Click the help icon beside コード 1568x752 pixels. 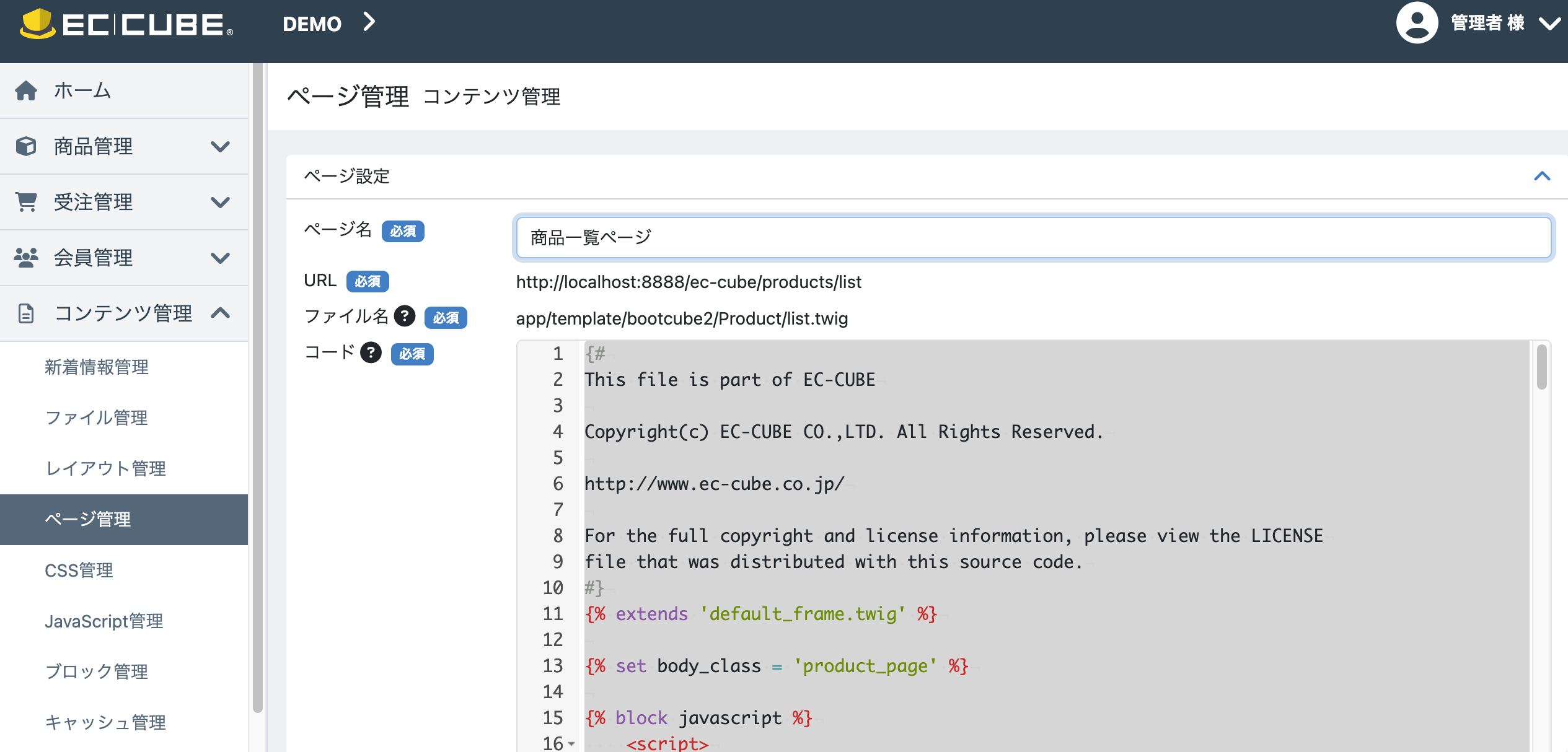tap(371, 352)
